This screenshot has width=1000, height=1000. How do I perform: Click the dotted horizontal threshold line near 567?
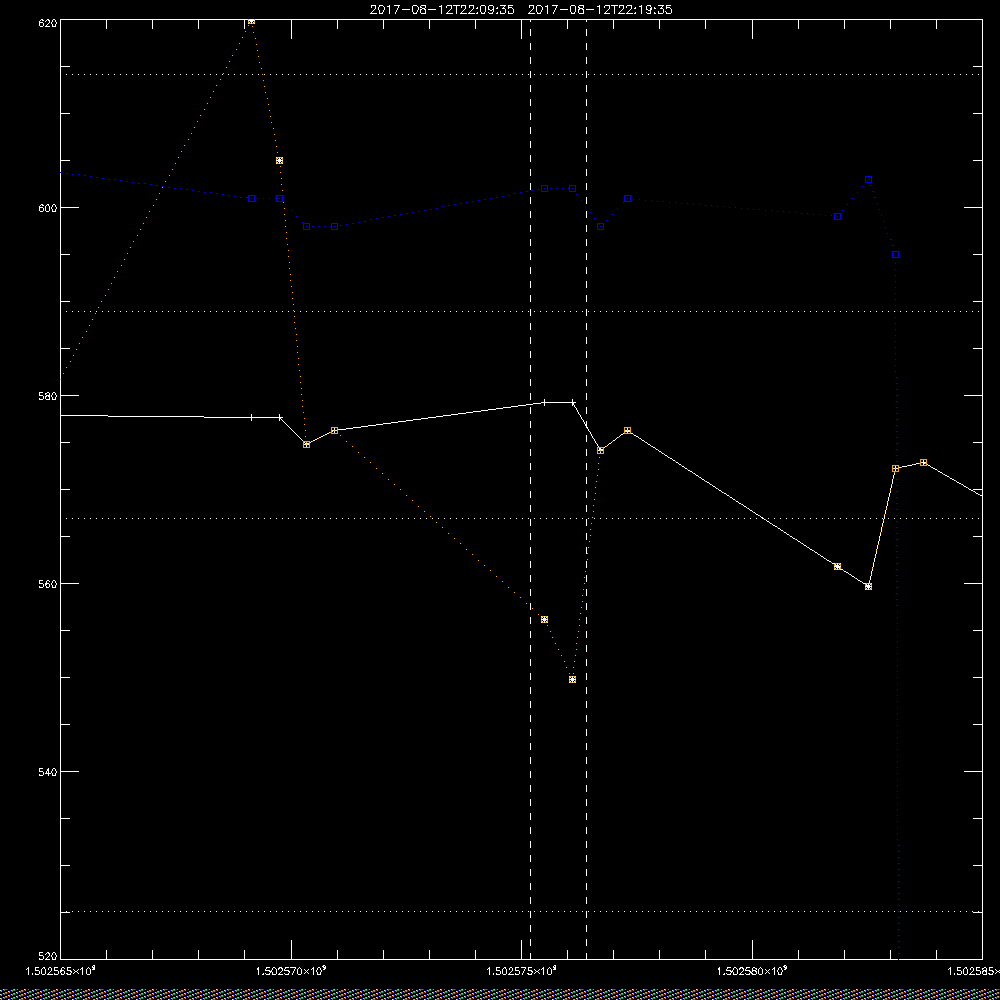(521, 518)
